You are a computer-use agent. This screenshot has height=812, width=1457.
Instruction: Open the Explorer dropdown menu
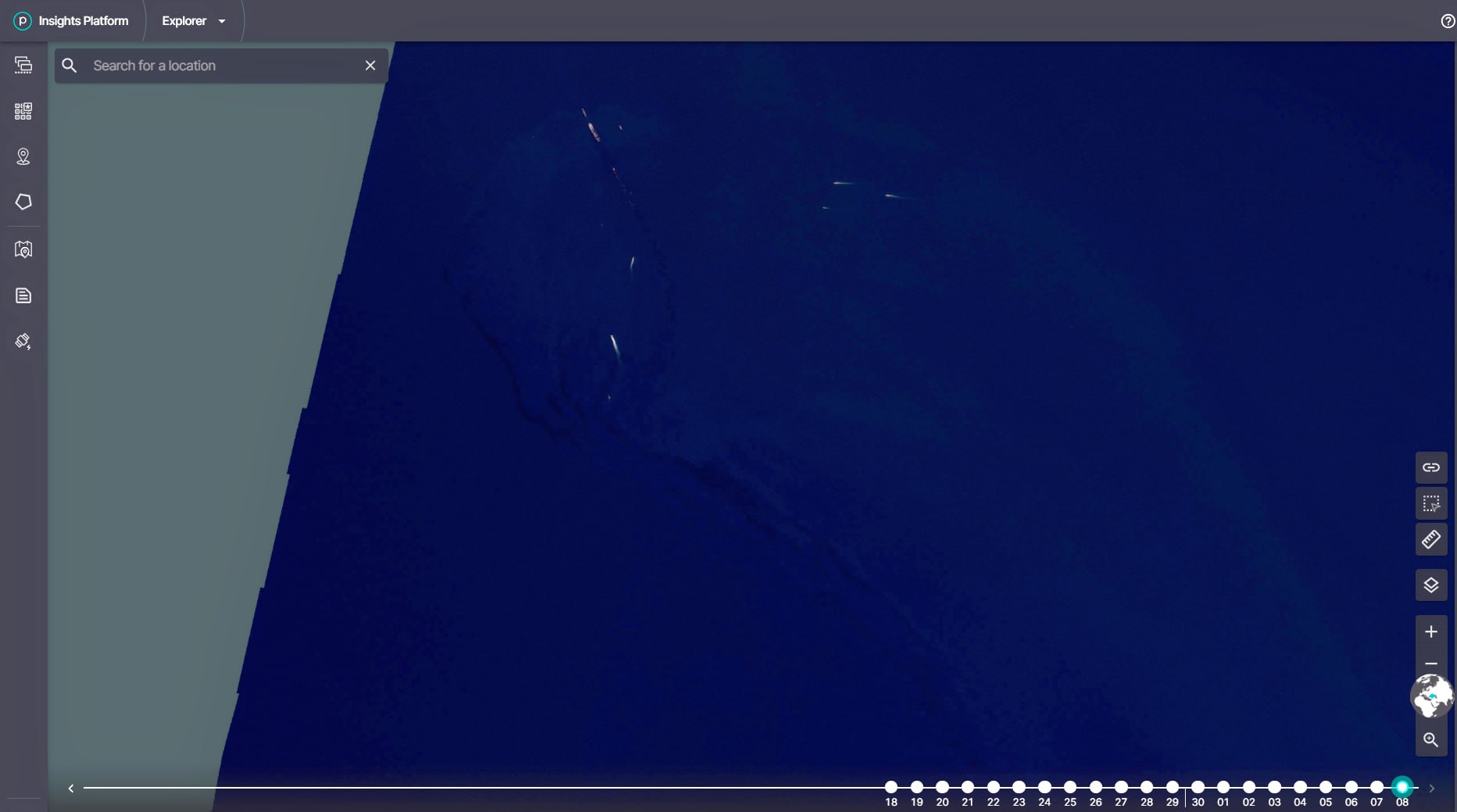pyautogui.click(x=194, y=21)
